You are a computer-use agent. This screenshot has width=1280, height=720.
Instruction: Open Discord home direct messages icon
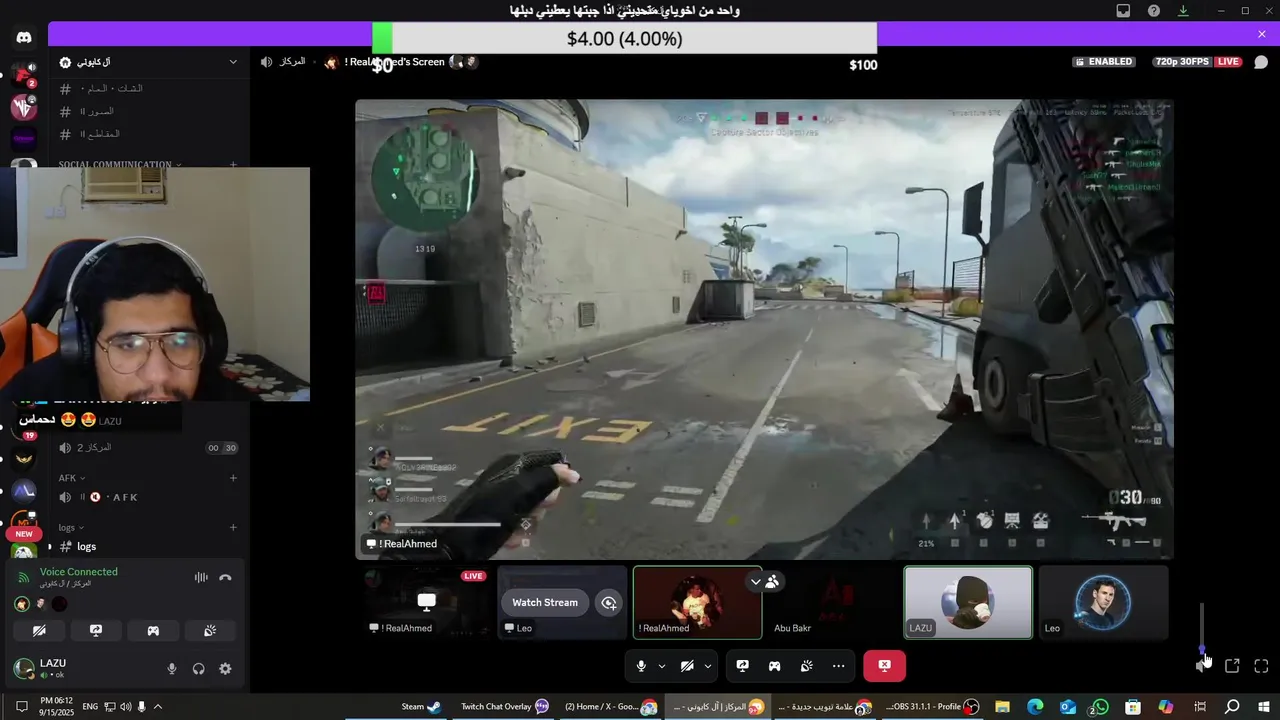coord(24,38)
